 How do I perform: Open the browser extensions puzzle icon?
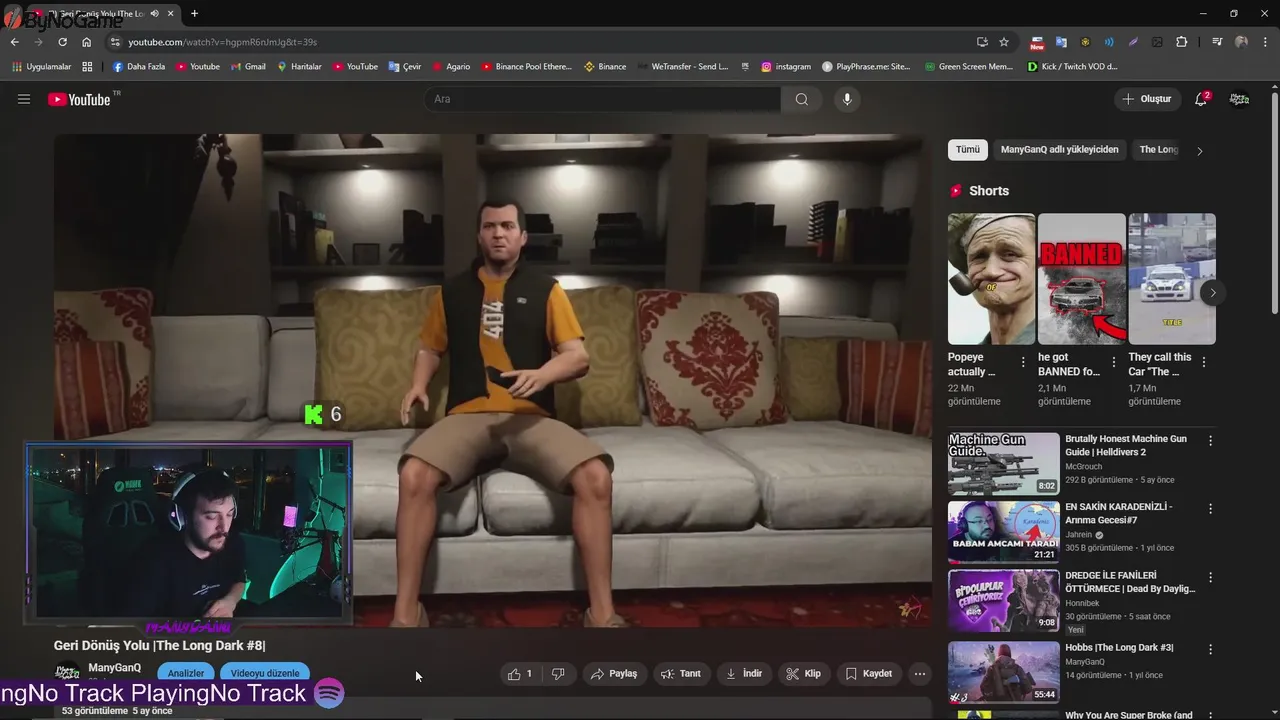(x=1182, y=42)
